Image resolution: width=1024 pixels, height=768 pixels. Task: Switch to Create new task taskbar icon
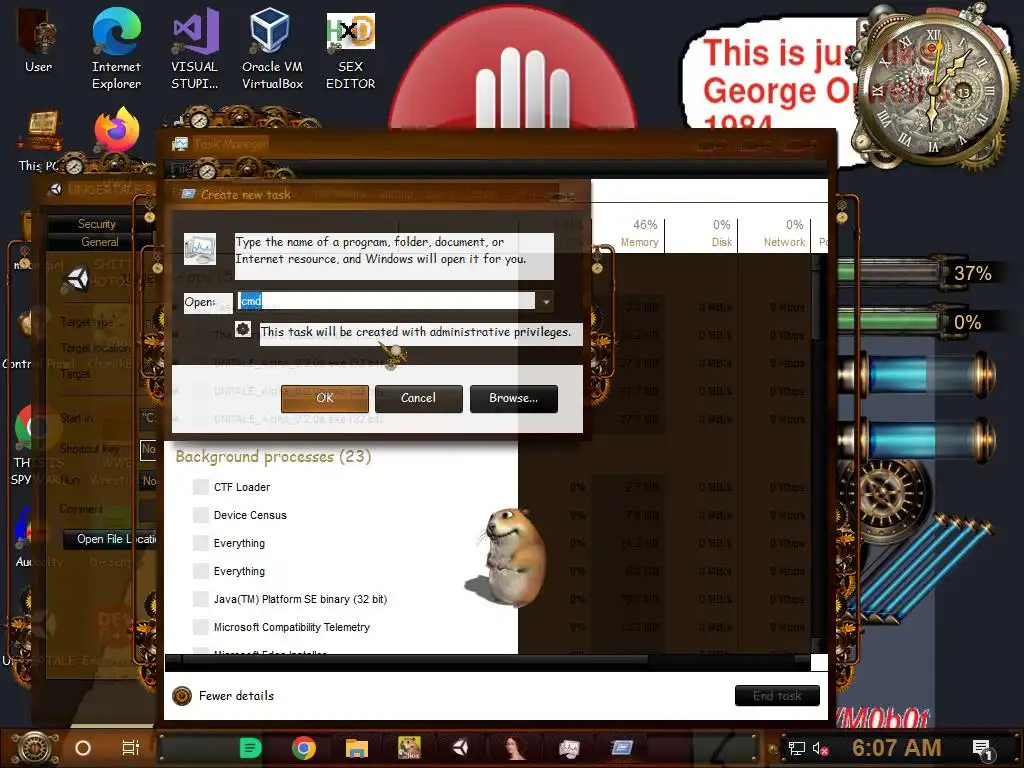coord(622,748)
